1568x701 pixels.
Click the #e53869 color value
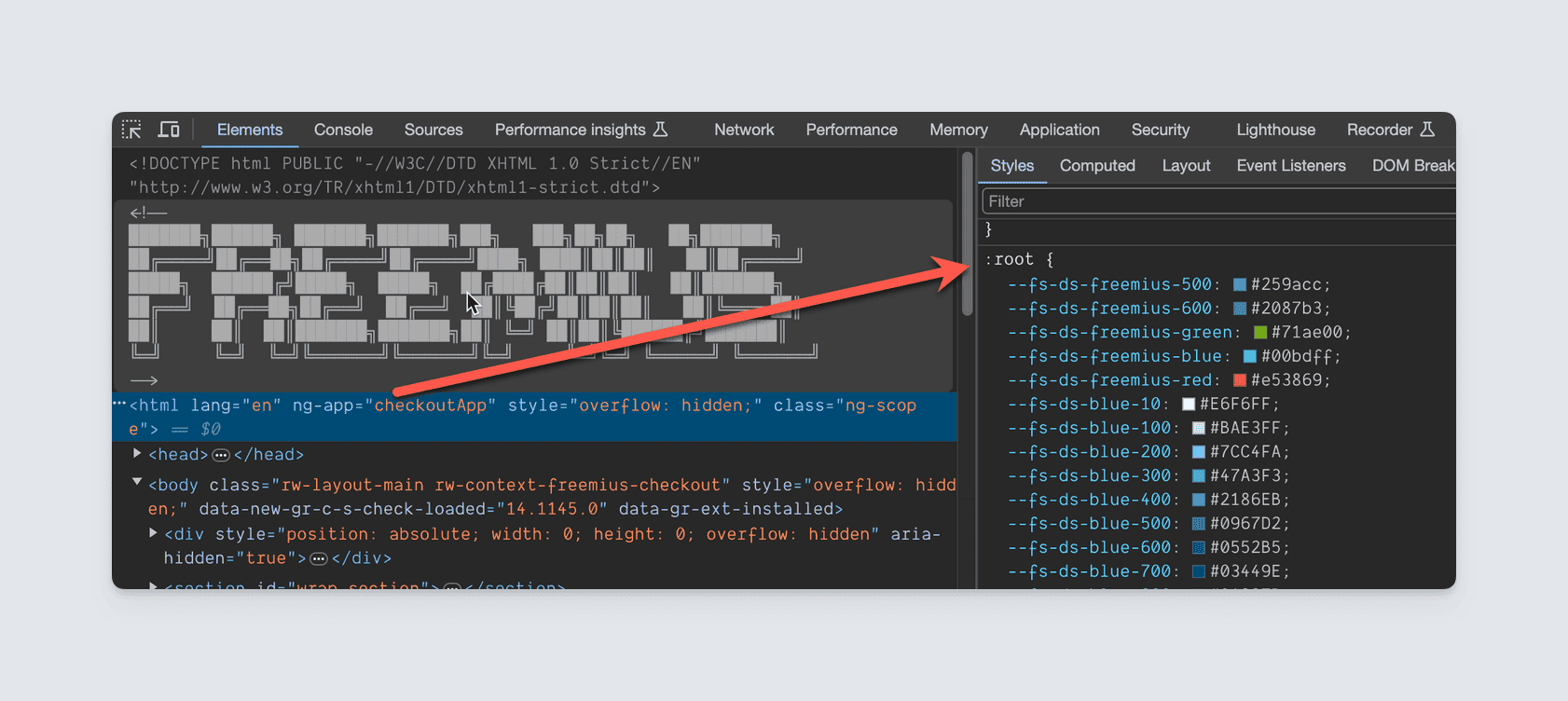pos(1286,380)
